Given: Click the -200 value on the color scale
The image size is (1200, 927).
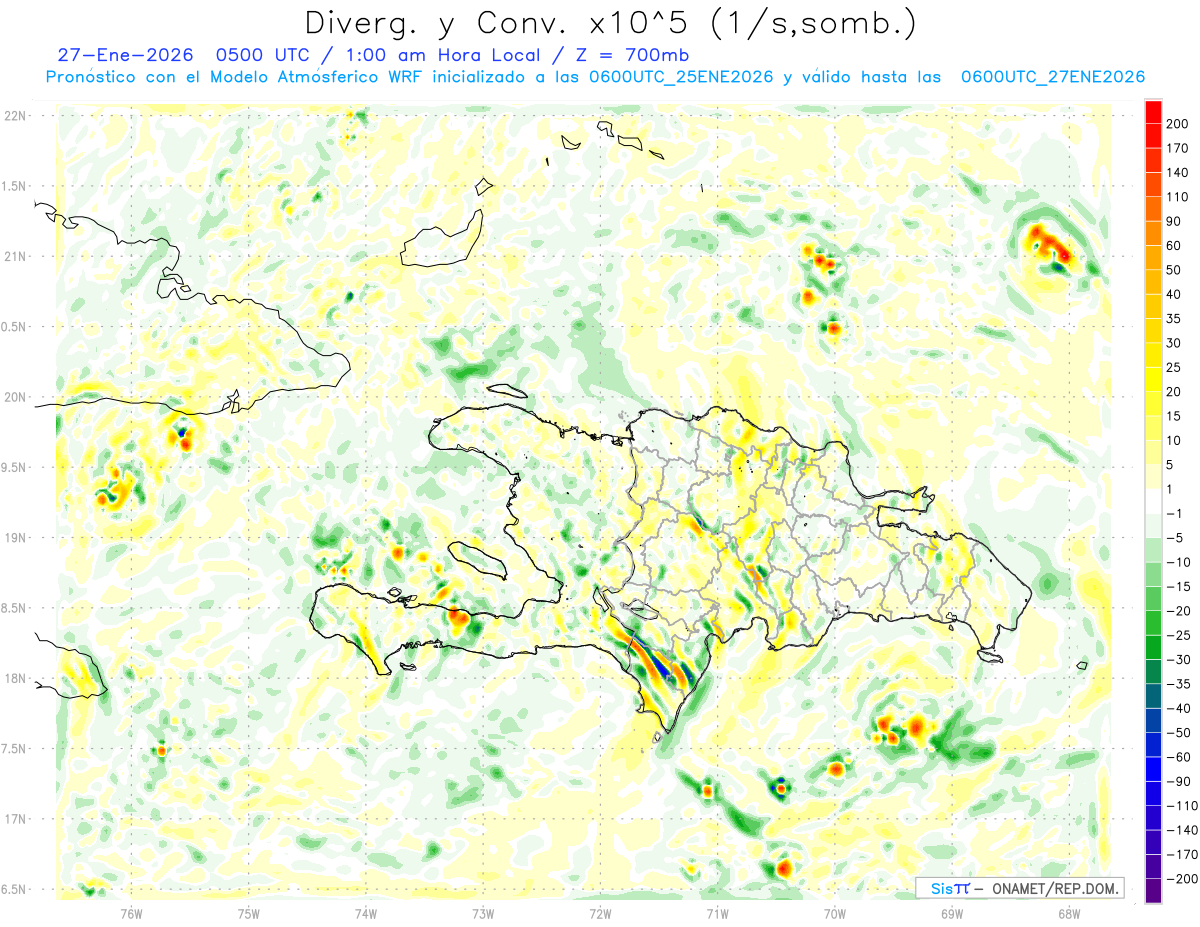Looking at the screenshot, I should pos(1182,879).
